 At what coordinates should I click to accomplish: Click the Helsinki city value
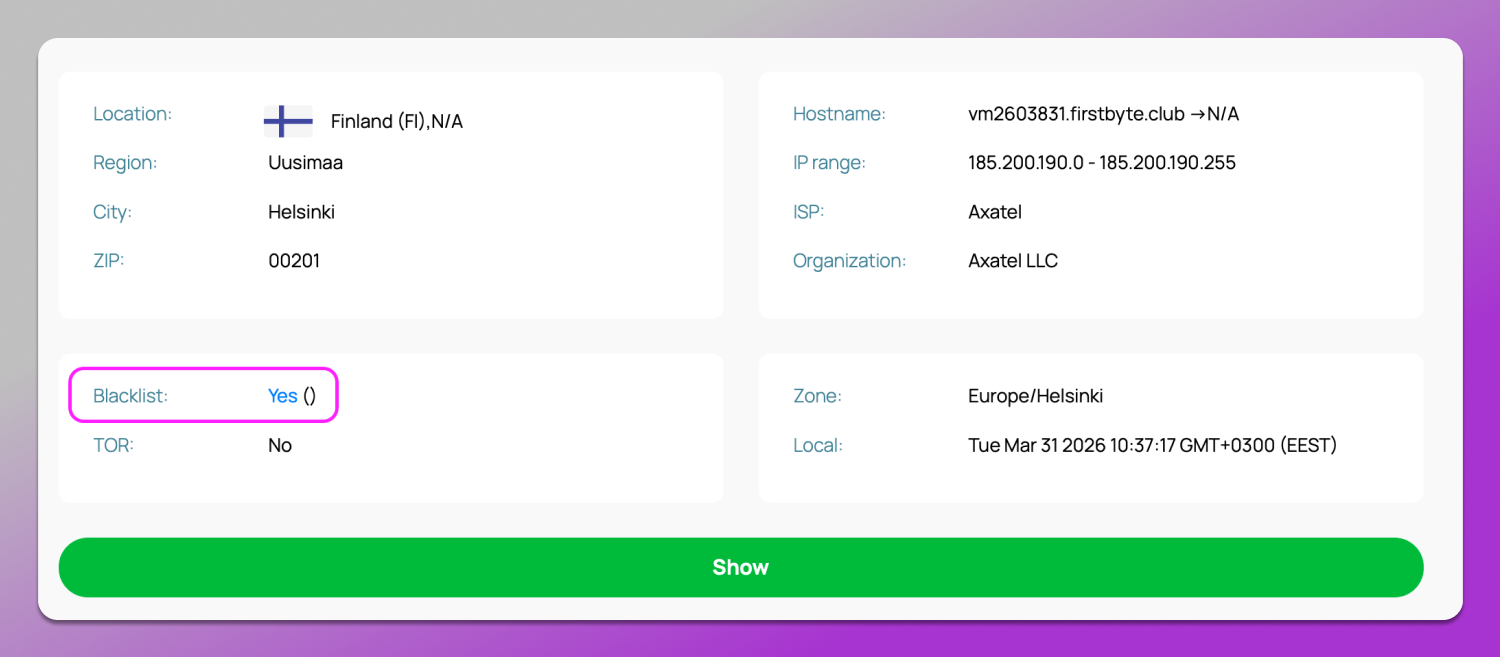301,212
